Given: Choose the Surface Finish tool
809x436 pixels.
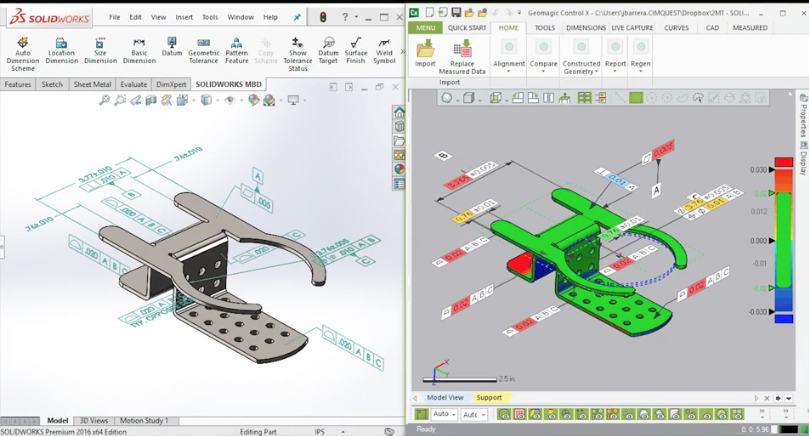Looking at the screenshot, I should coord(355,51).
